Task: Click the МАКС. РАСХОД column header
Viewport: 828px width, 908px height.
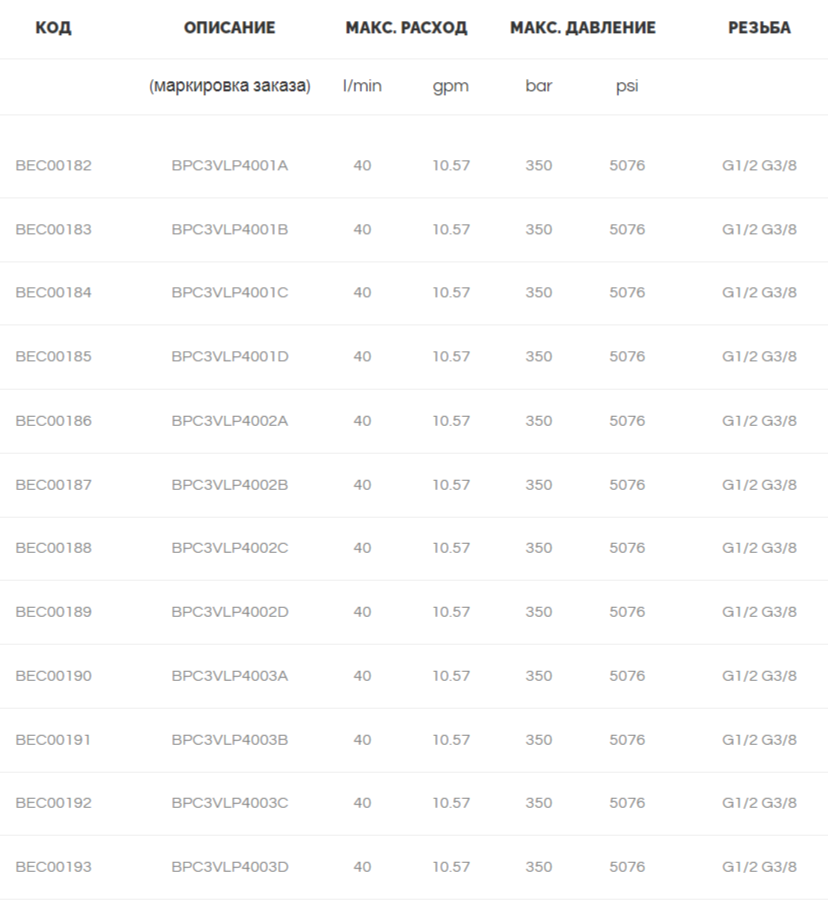Action: click(406, 28)
